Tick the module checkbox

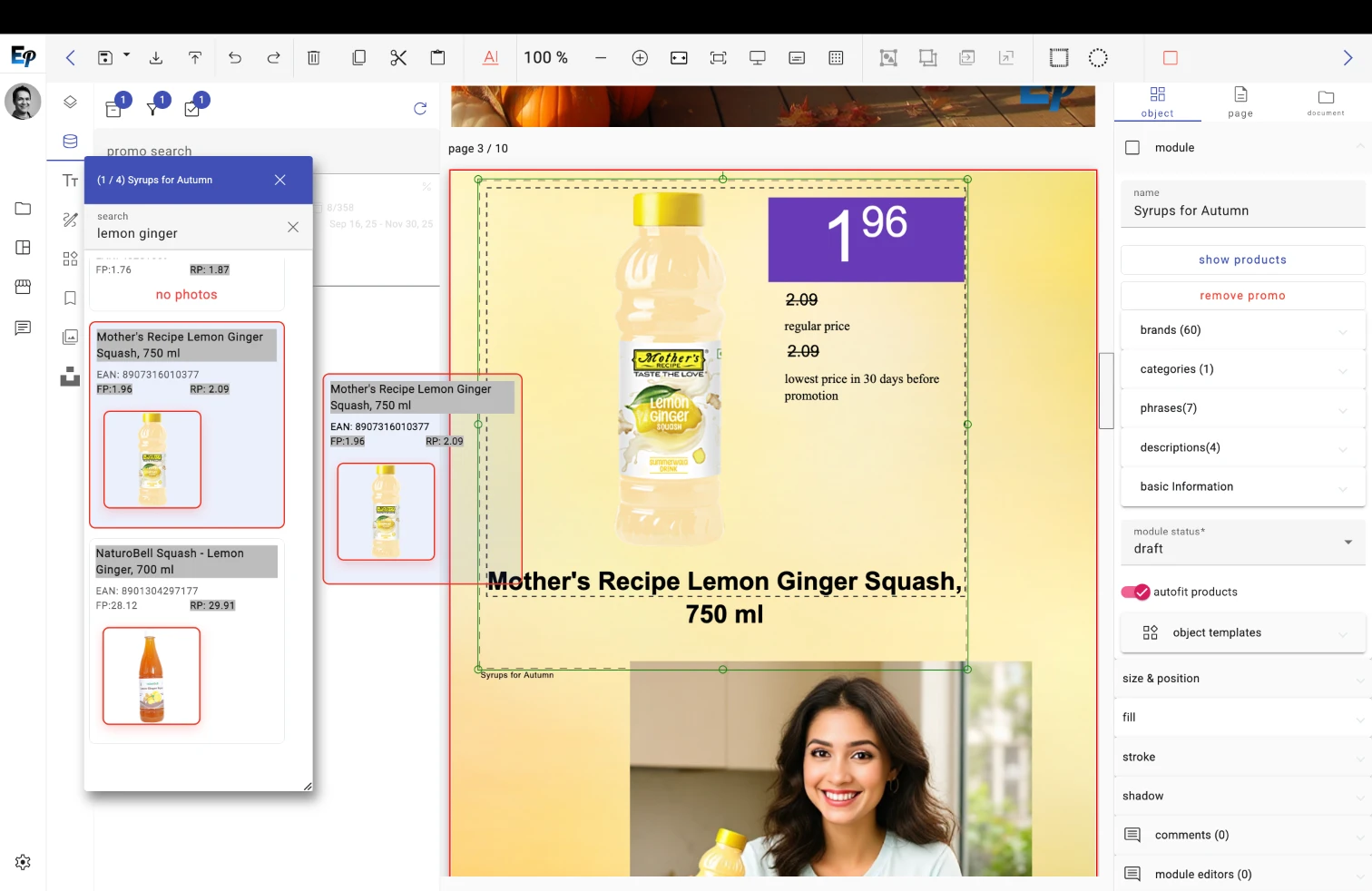pos(1132,148)
